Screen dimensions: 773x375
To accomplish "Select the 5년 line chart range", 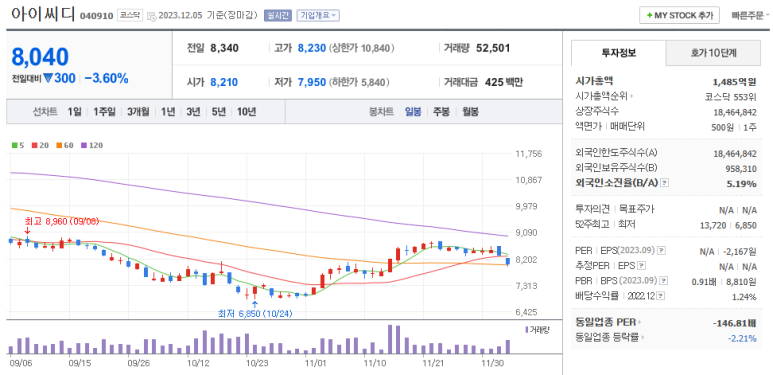I will (218, 111).
